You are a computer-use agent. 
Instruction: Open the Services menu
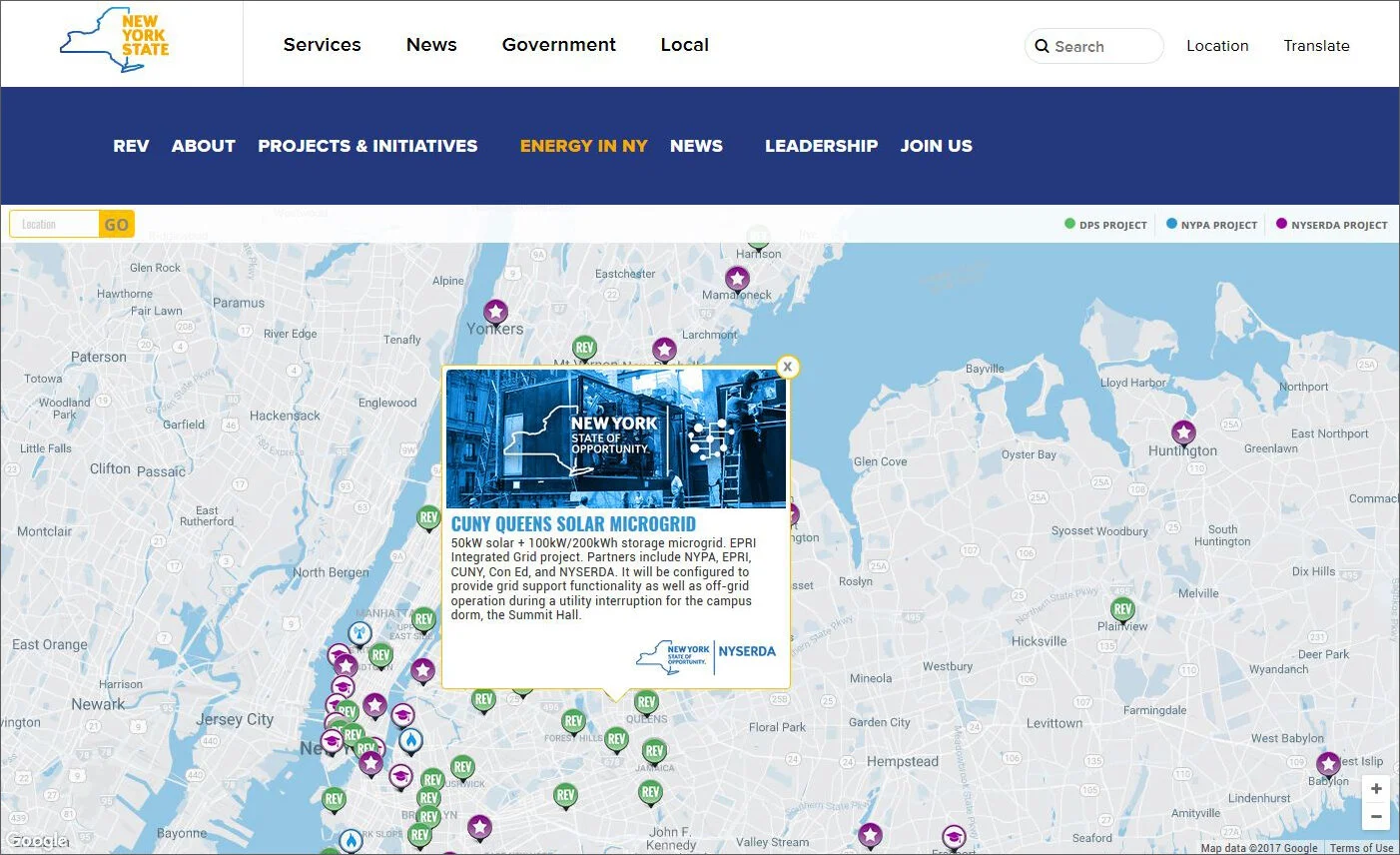[323, 45]
